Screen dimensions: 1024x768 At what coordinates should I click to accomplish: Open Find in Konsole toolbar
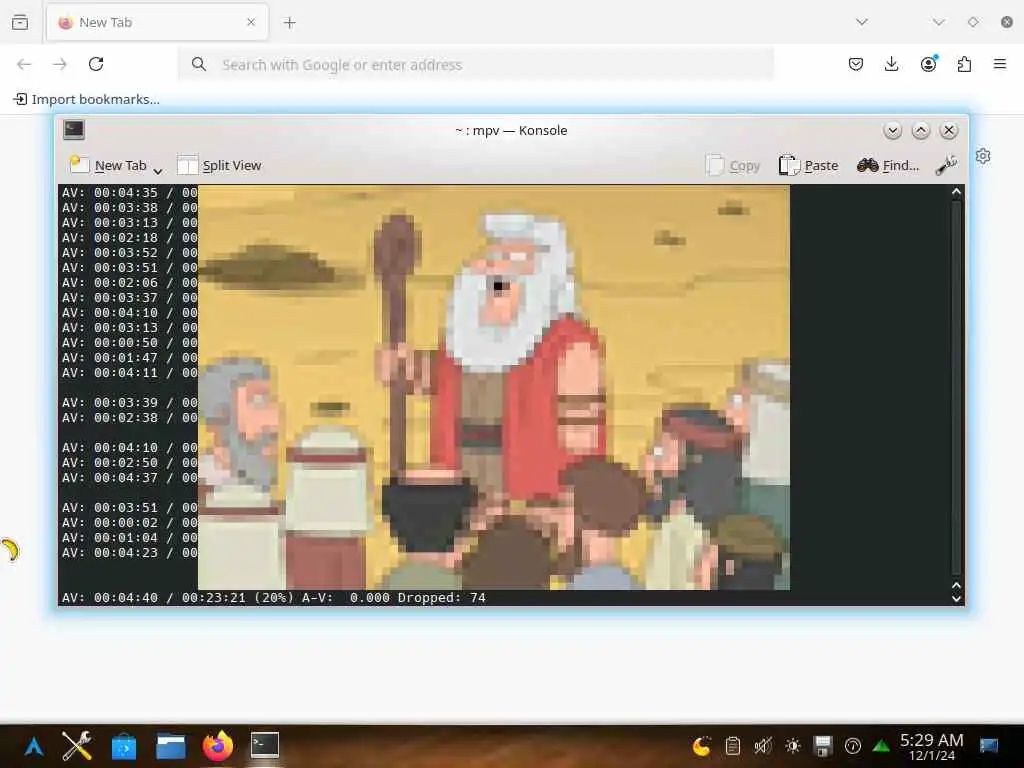(888, 165)
